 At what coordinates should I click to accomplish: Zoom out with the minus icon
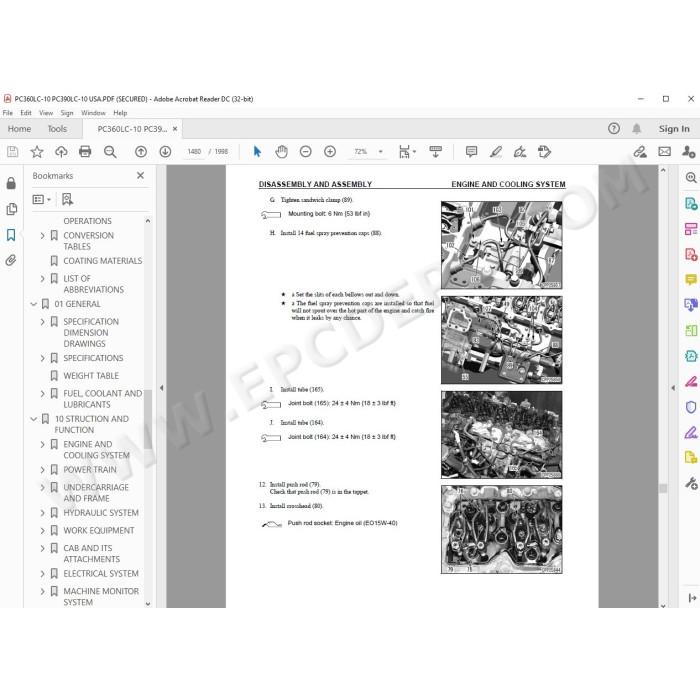(305, 152)
